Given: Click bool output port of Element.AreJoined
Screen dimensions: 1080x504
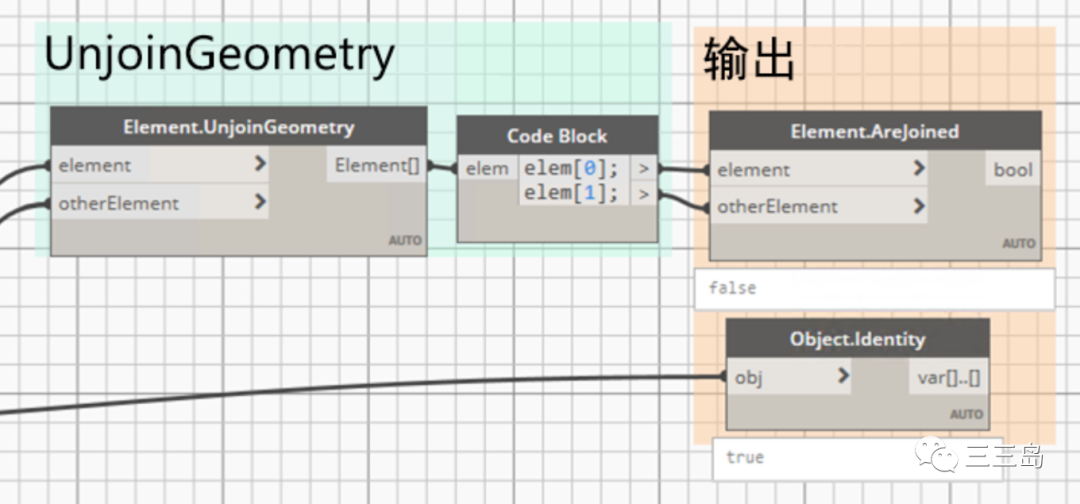Looking at the screenshot, I should pyautogui.click(x=1012, y=169).
